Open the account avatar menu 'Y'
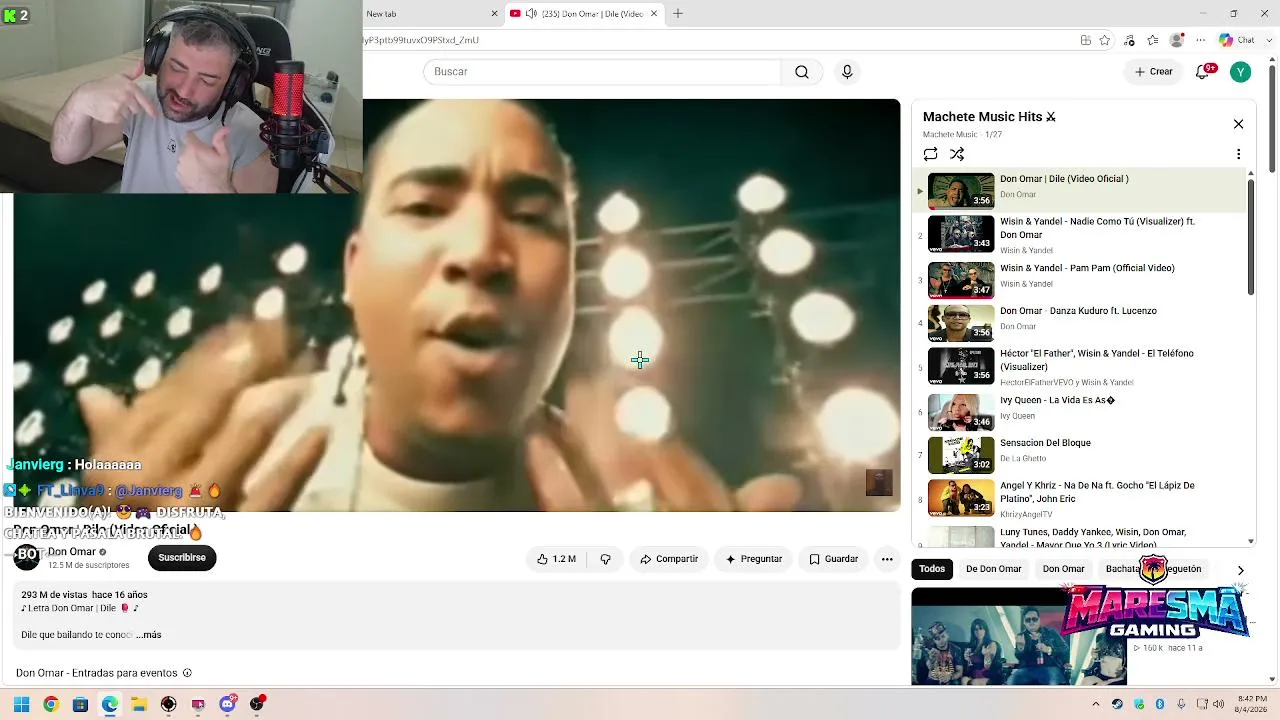The image size is (1280, 720). [x=1240, y=72]
